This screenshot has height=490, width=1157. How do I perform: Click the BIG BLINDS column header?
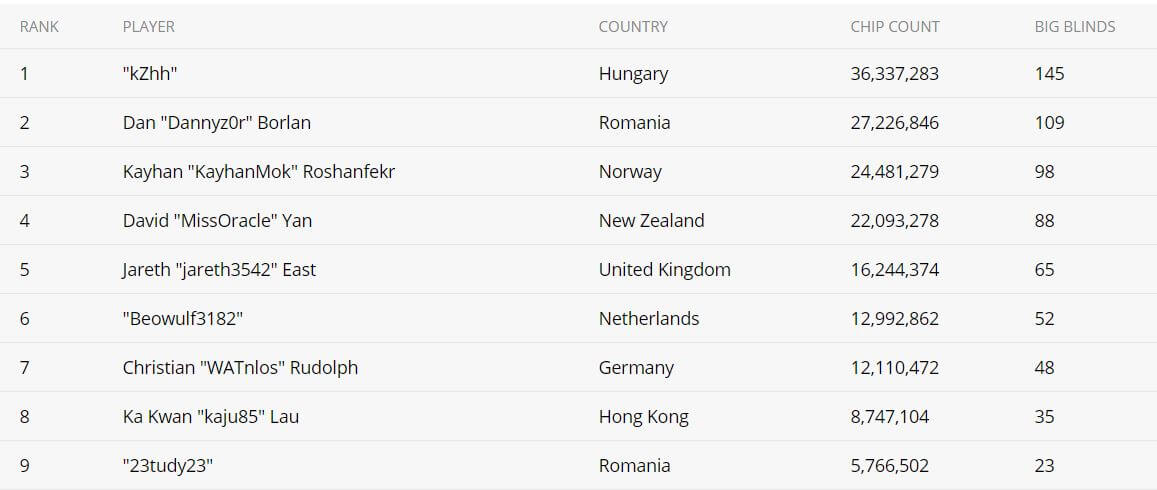[x=1075, y=27]
